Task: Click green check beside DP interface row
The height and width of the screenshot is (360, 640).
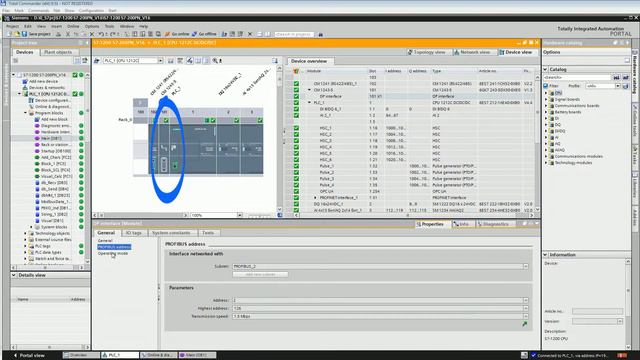Action: [x=296, y=96]
